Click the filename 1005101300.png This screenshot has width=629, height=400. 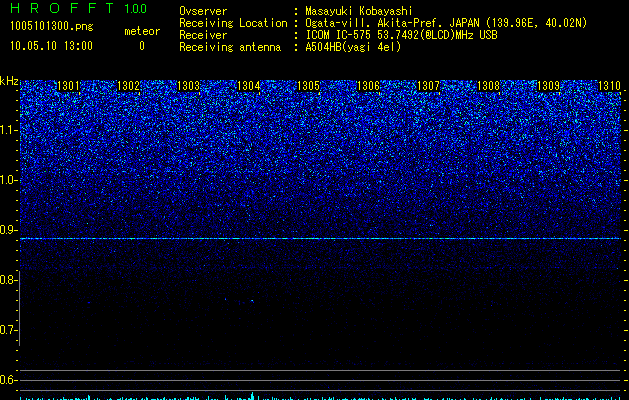click(52, 26)
